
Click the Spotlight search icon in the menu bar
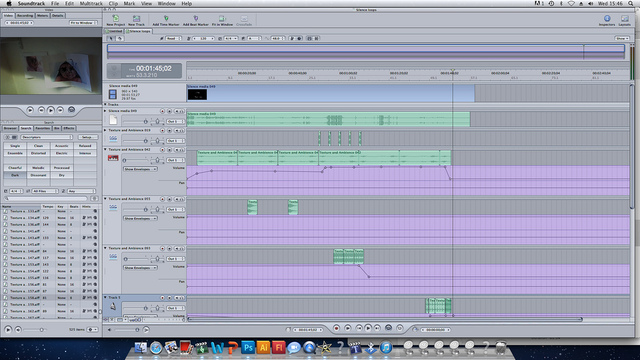coord(631,3)
